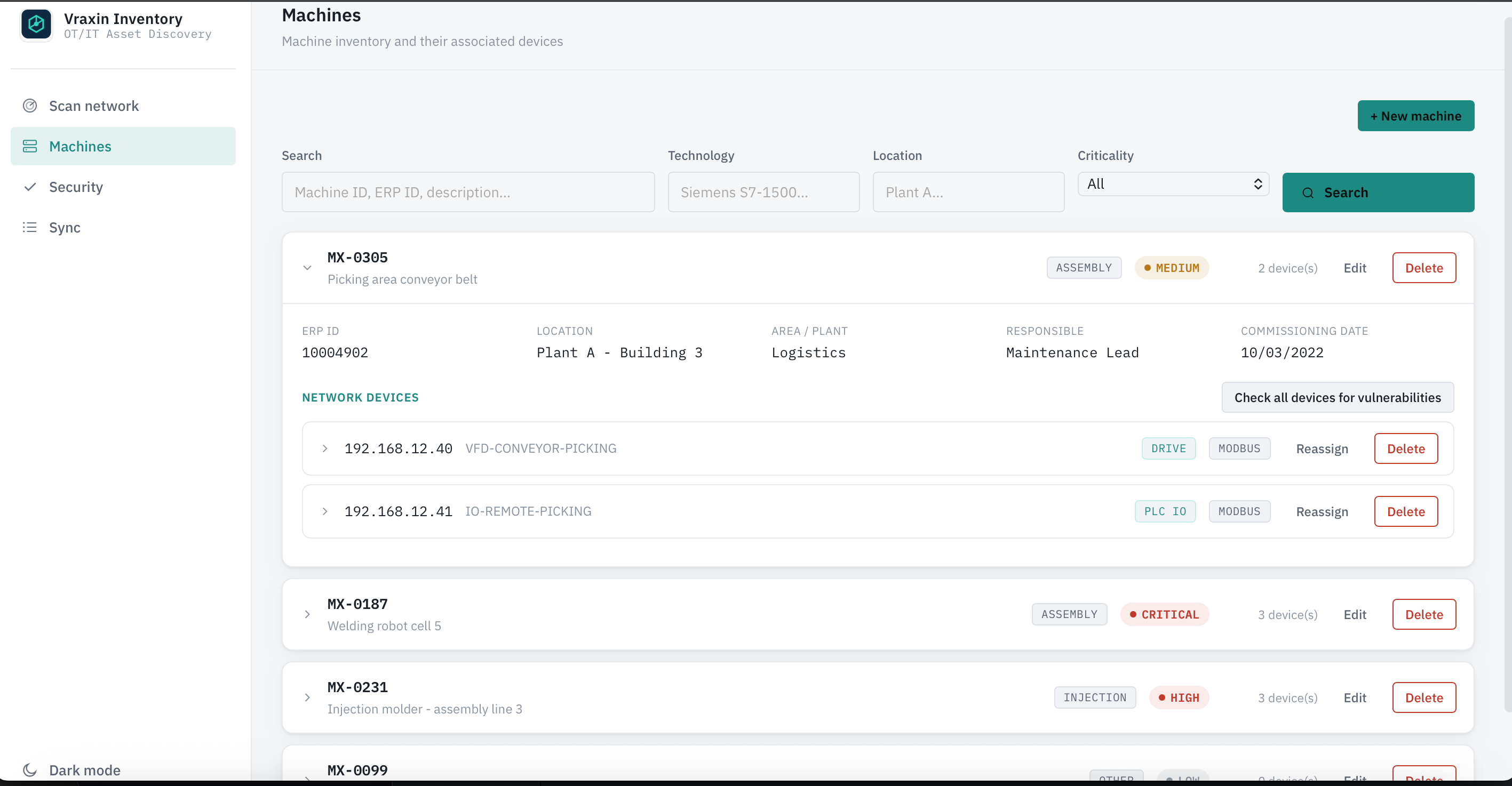Click the teal Search button
This screenshot has width=1512, height=786.
[x=1378, y=193]
